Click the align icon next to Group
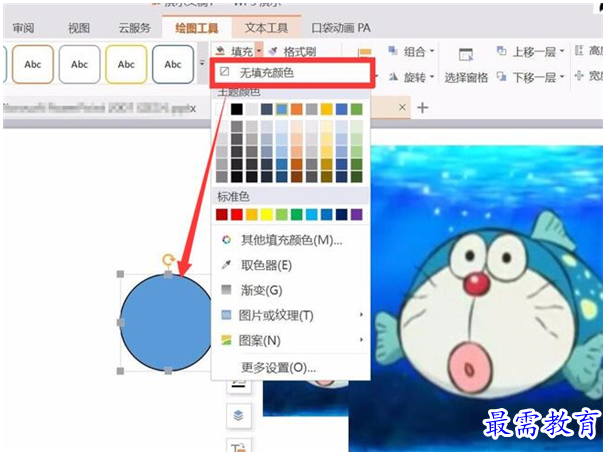 point(364,53)
